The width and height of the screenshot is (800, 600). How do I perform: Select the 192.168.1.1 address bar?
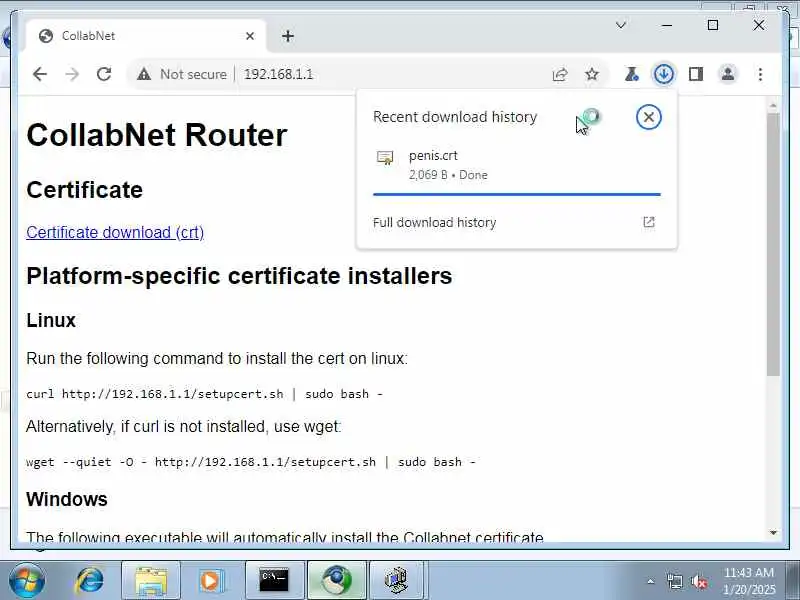(x=278, y=74)
